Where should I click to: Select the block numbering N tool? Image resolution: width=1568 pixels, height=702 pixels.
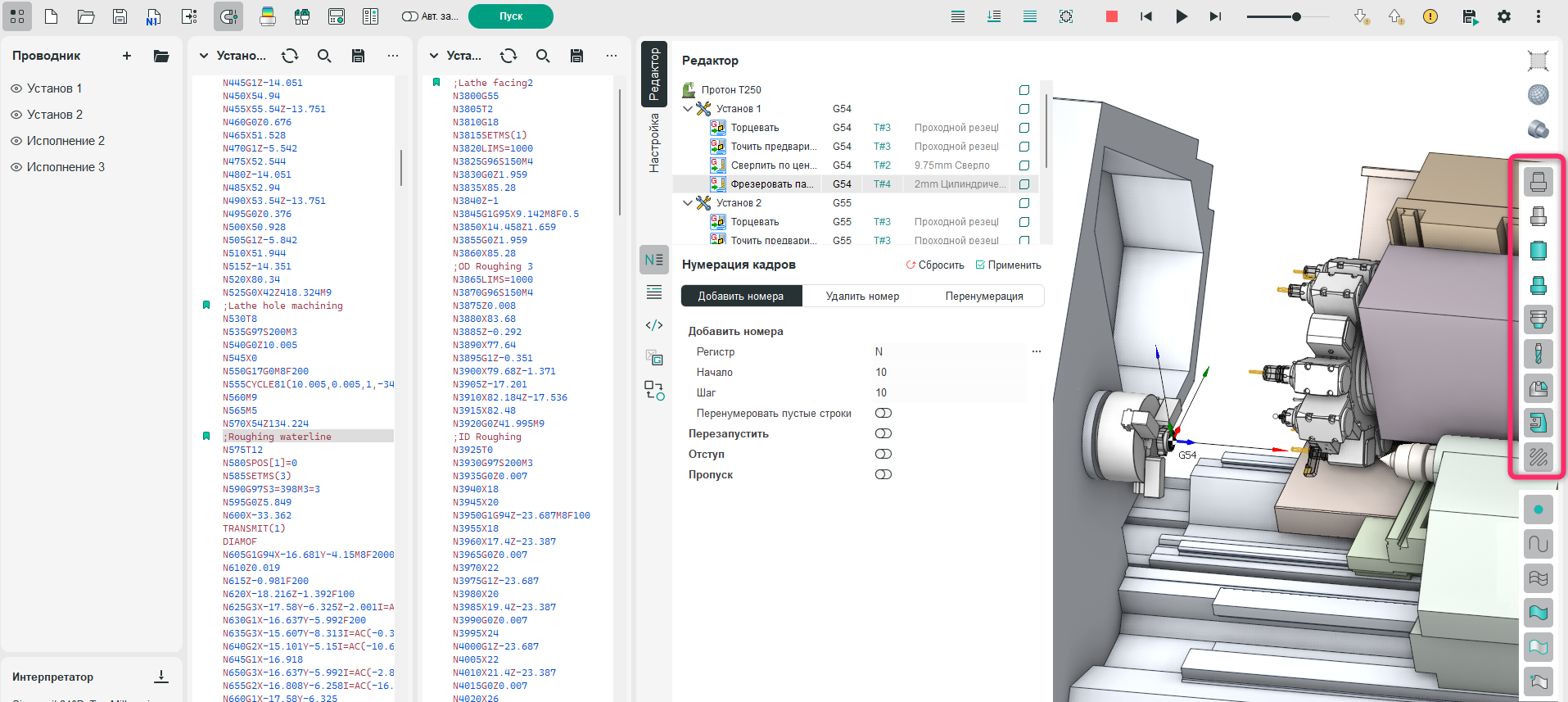point(653,260)
